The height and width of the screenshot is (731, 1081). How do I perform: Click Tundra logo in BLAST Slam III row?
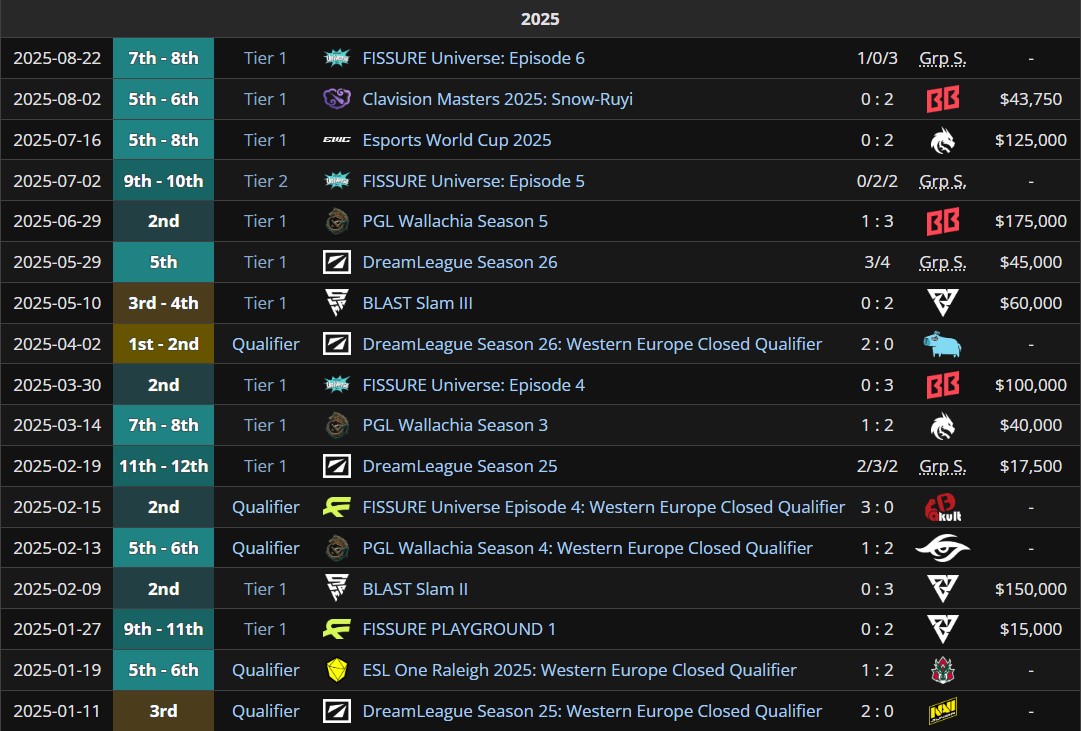pyautogui.click(x=942, y=303)
